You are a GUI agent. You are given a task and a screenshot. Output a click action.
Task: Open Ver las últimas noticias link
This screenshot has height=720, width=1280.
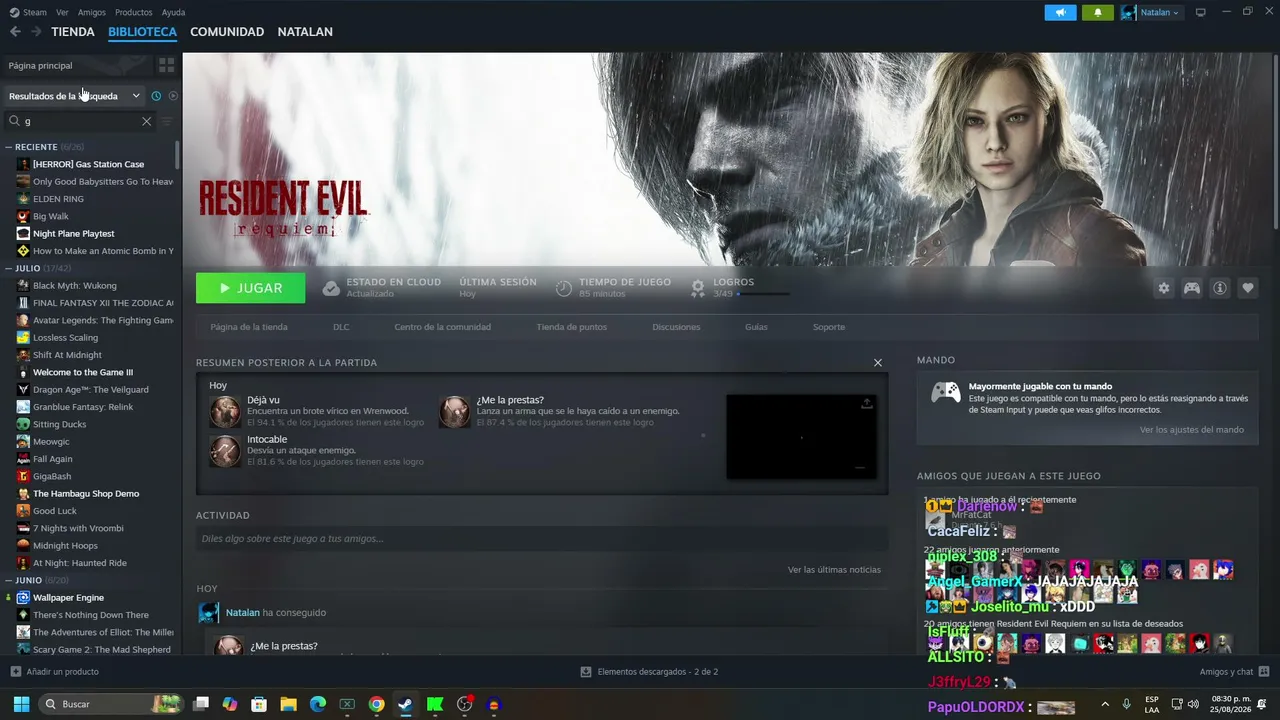click(x=834, y=570)
